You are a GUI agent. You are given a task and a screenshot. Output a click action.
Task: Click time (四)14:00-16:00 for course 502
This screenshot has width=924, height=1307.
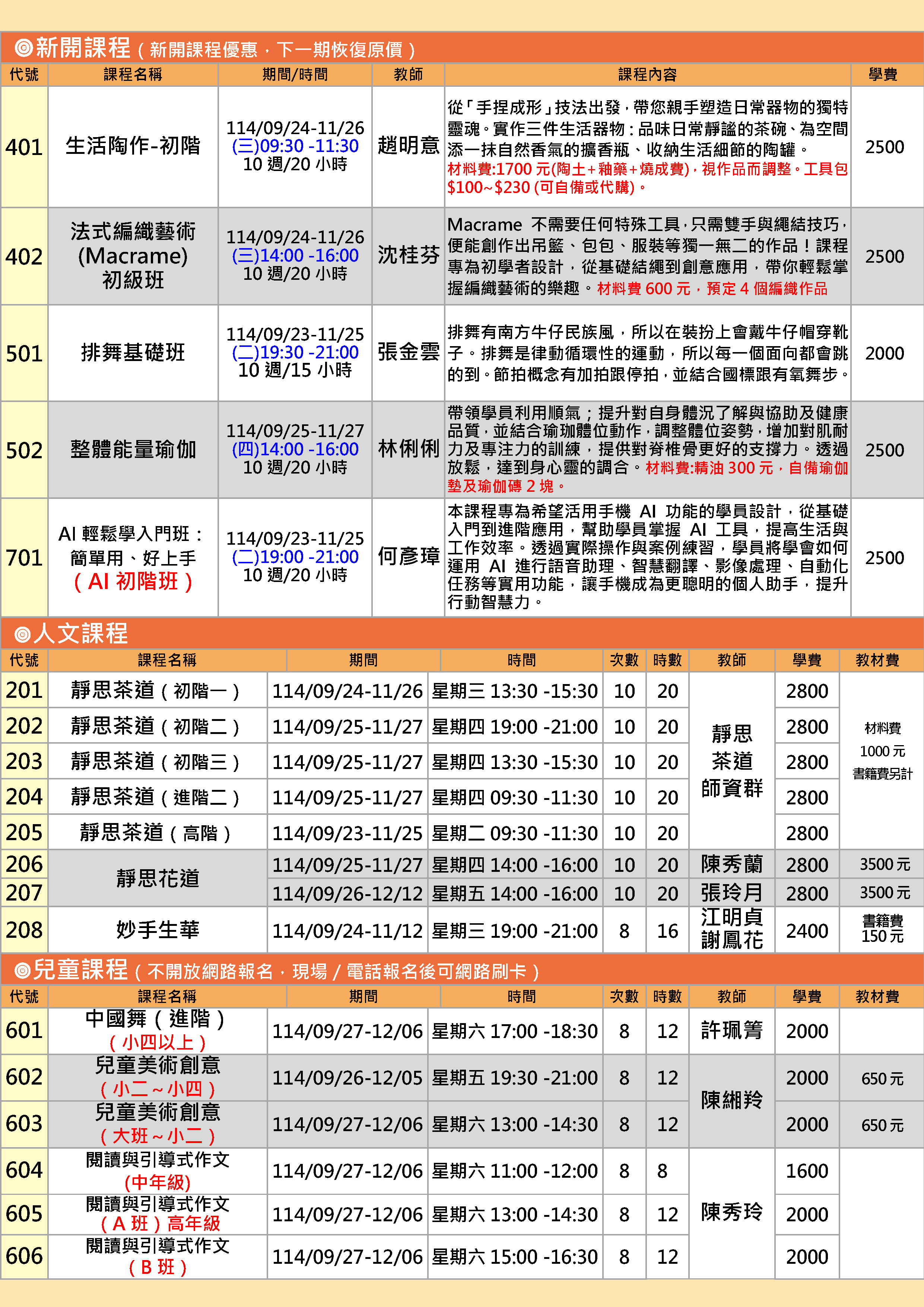(x=295, y=449)
